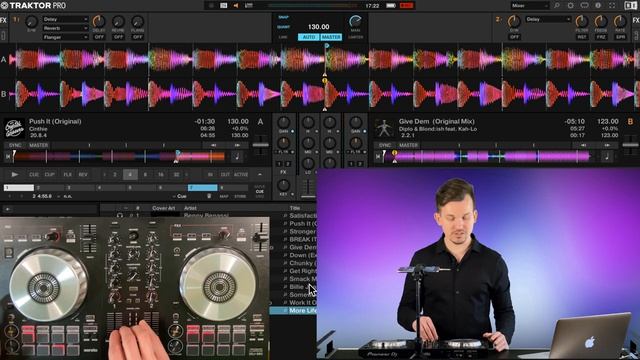This screenshot has height=360, width=640.
Task: Select loop size 8 on Deck A
Action: click(x=145, y=174)
